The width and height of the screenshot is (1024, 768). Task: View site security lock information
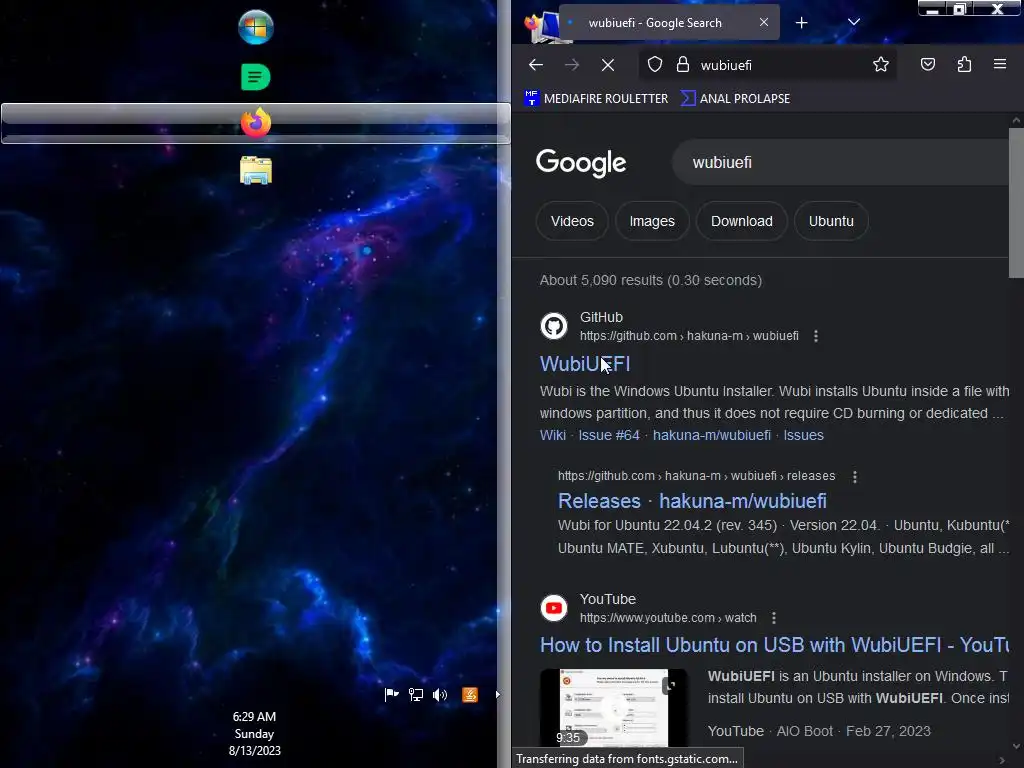coord(683,65)
